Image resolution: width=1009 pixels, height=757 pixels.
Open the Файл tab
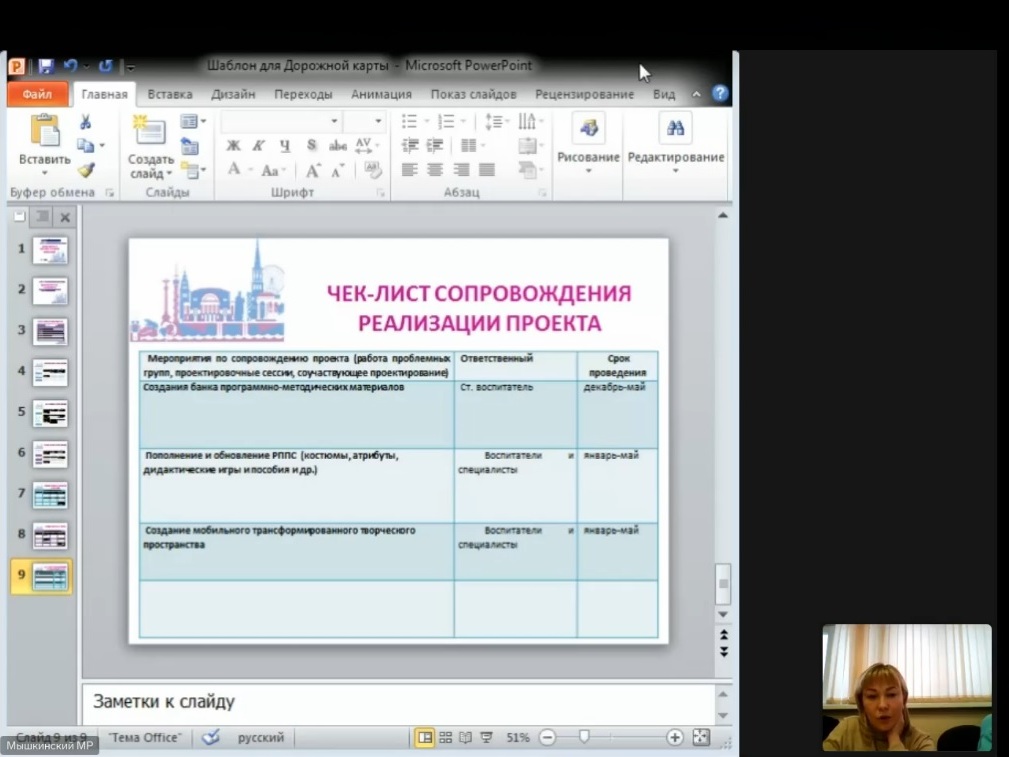click(37, 94)
